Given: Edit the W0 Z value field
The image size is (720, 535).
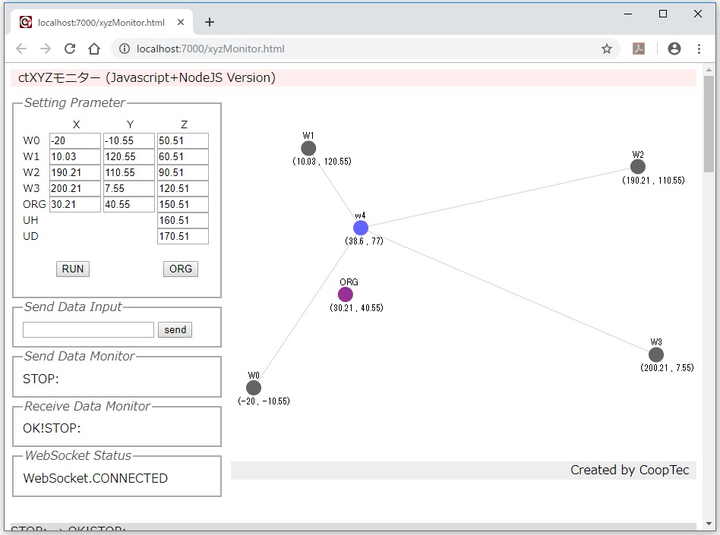Looking at the screenshot, I should 183,141.
